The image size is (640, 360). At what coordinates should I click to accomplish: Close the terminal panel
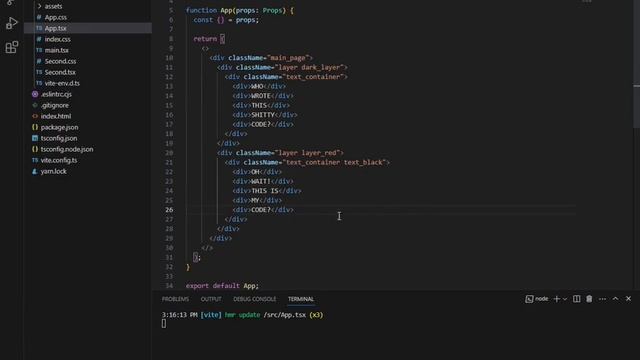tap(629, 299)
